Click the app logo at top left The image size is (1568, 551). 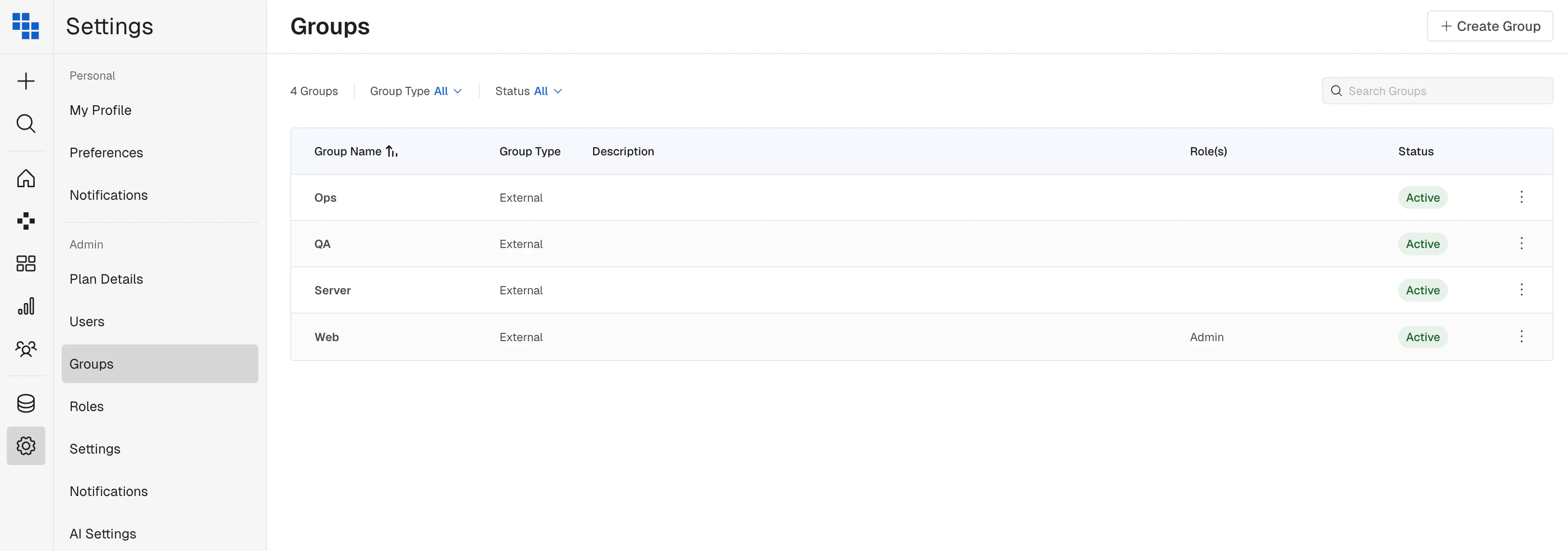pos(26,26)
